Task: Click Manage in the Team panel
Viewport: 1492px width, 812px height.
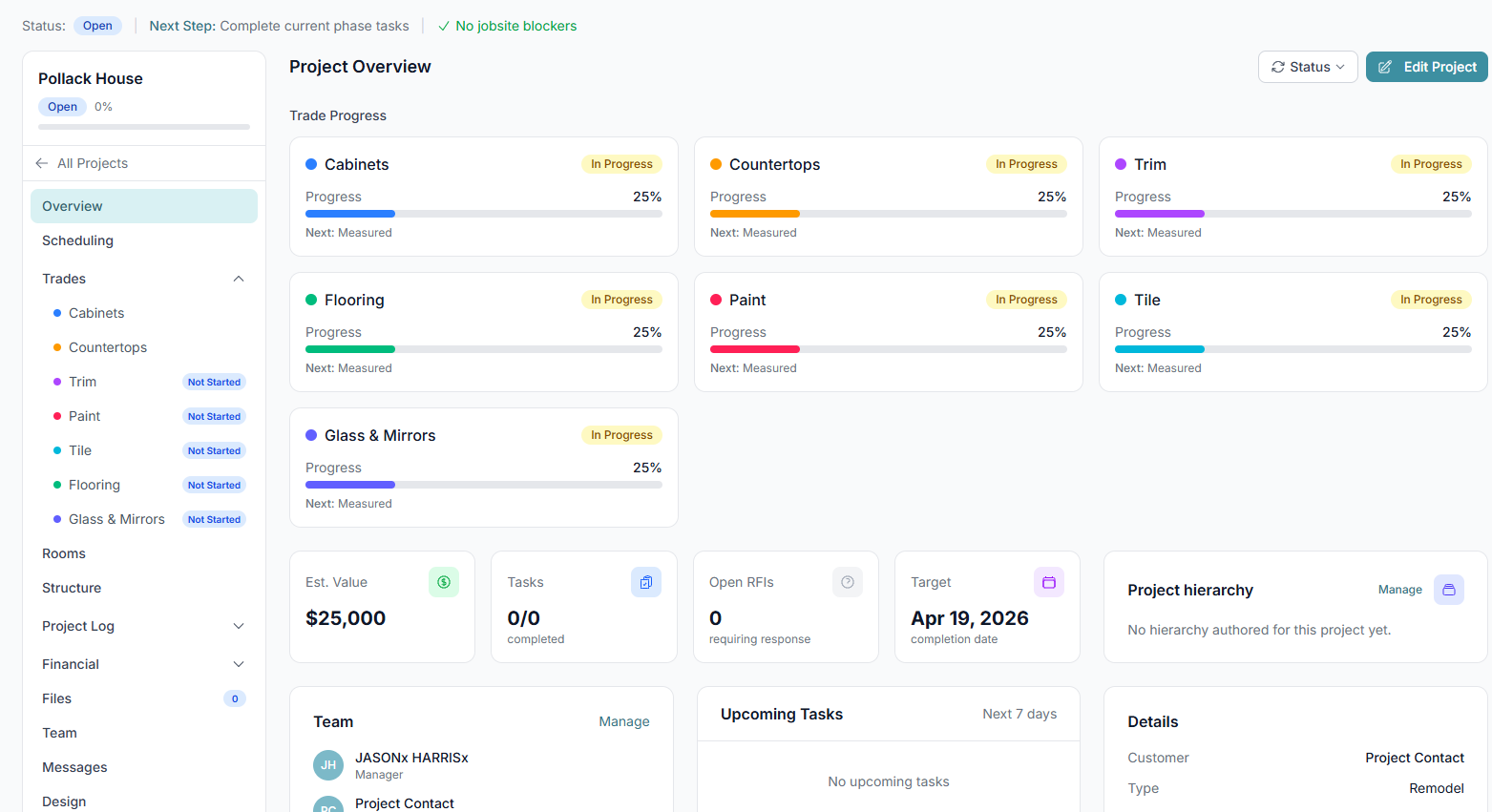Action: [624, 721]
